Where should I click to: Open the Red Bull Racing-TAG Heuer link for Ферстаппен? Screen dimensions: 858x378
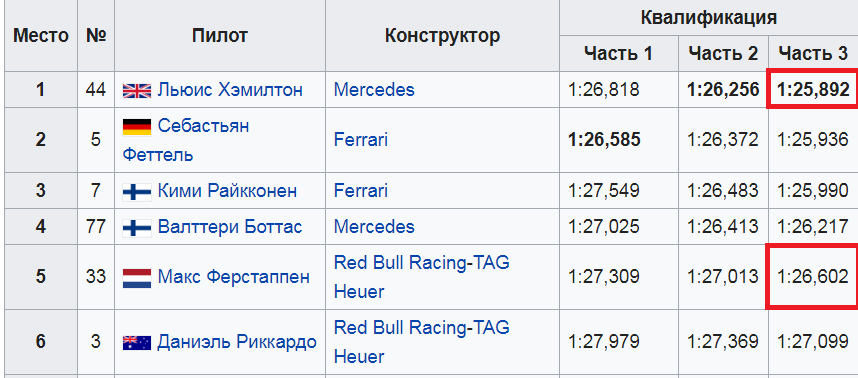click(421, 277)
